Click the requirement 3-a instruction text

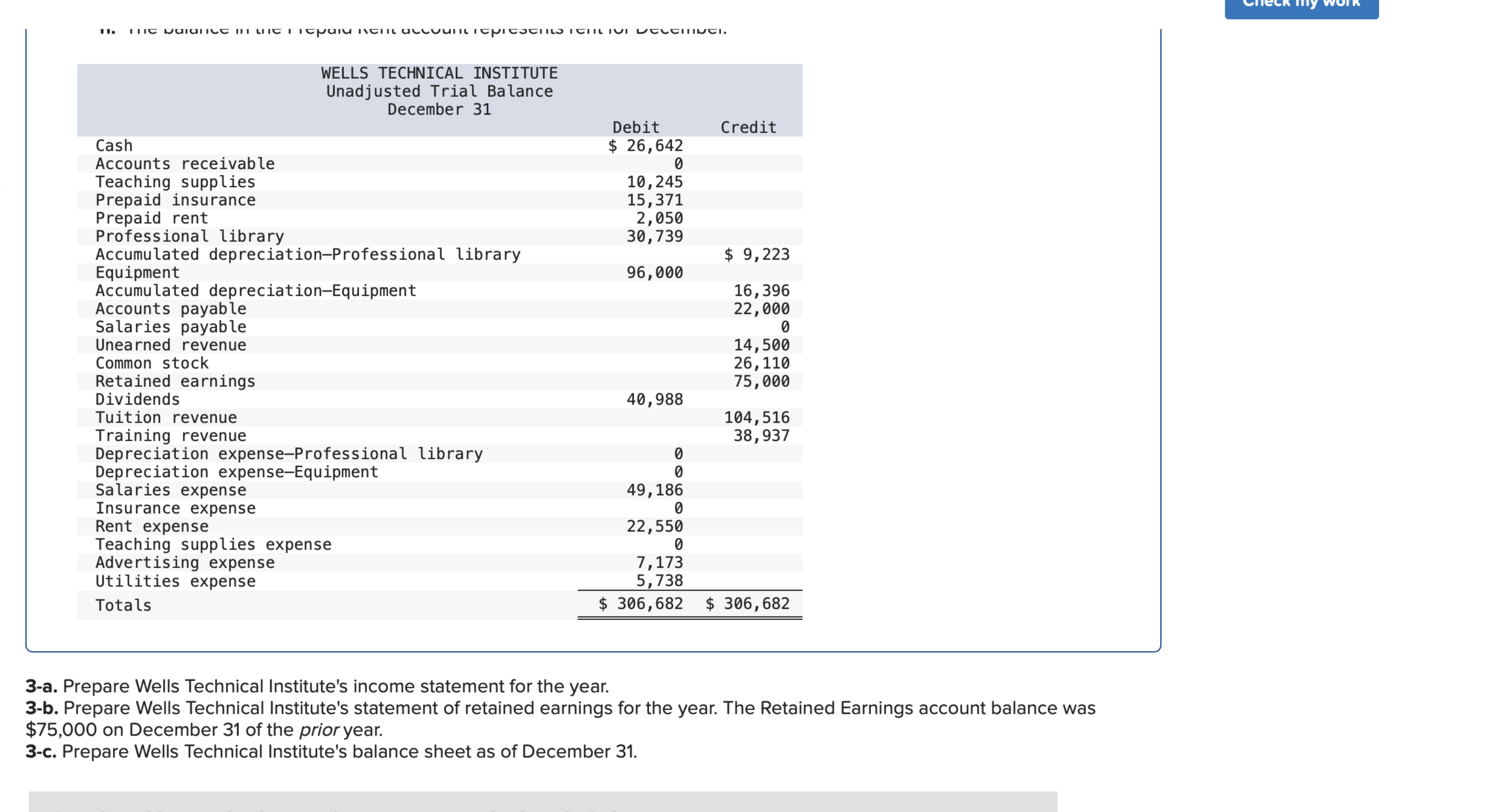click(x=317, y=686)
